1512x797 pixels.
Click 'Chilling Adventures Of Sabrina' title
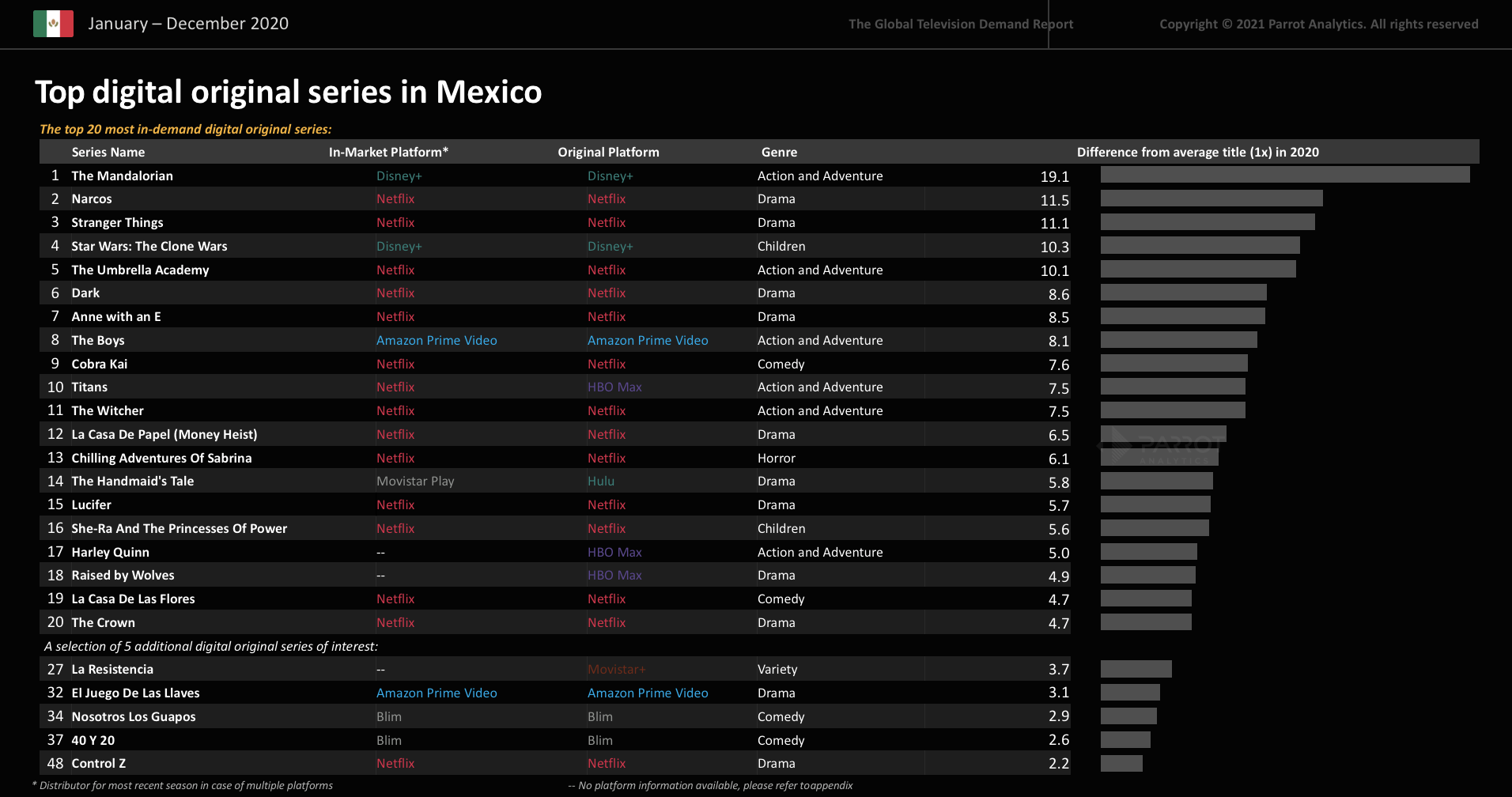point(161,458)
